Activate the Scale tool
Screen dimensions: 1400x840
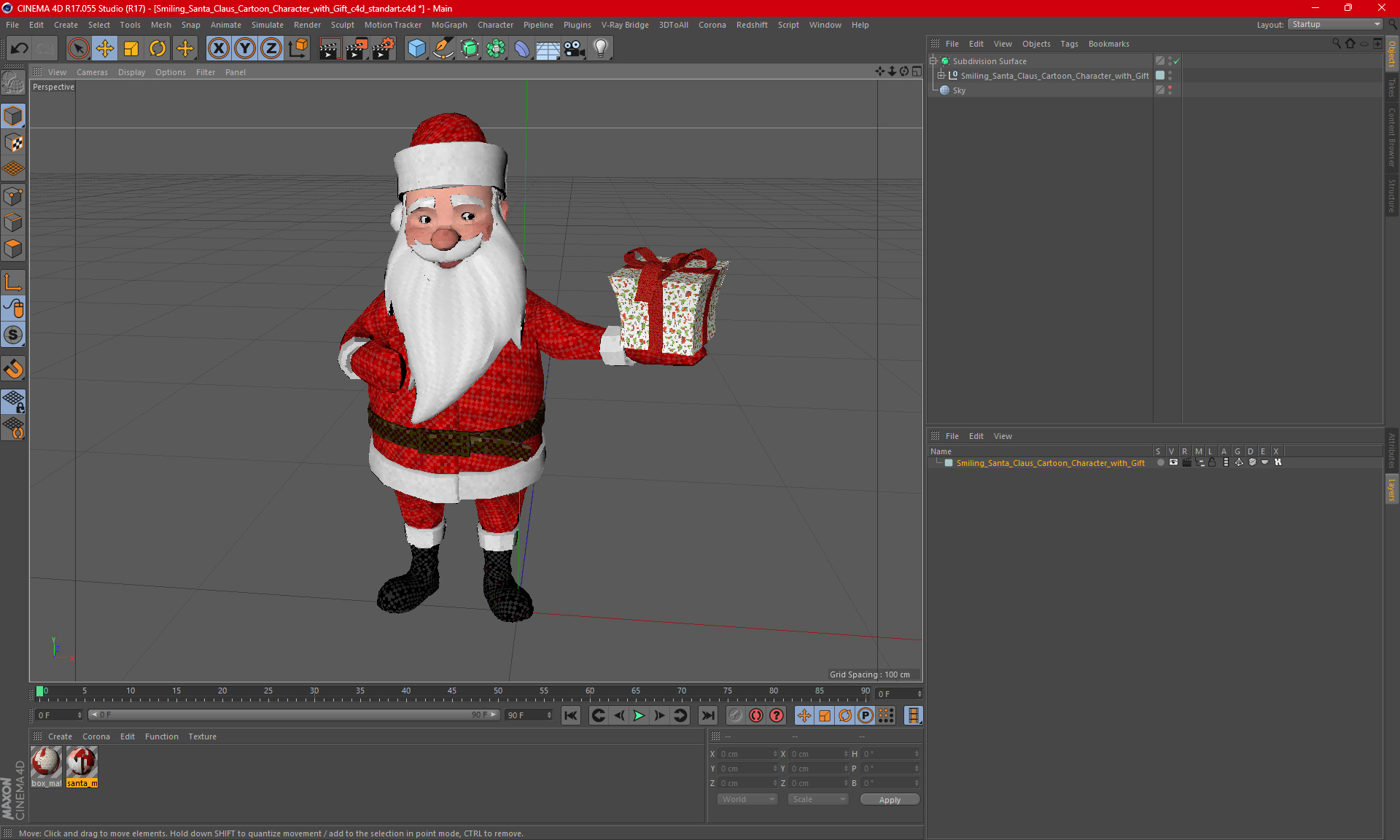pyautogui.click(x=131, y=48)
